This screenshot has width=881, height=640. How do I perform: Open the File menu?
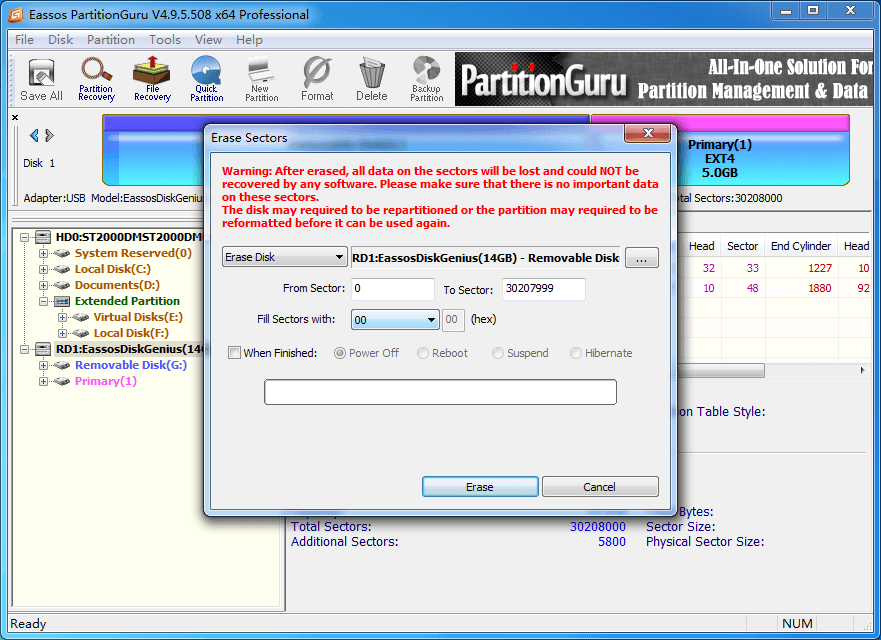(x=24, y=40)
